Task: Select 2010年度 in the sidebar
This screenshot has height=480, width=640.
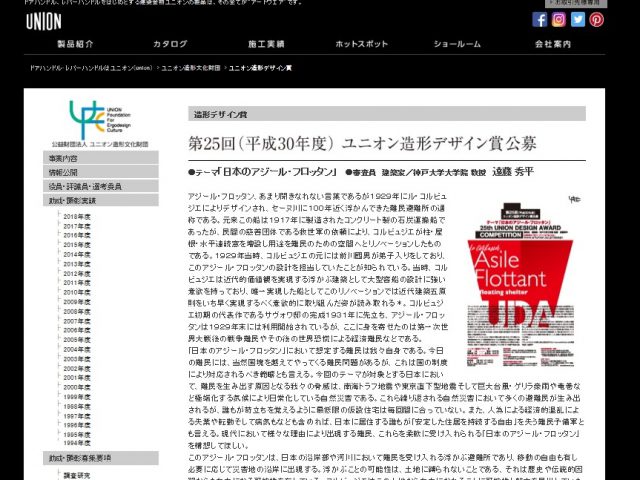Action: click(x=77, y=292)
